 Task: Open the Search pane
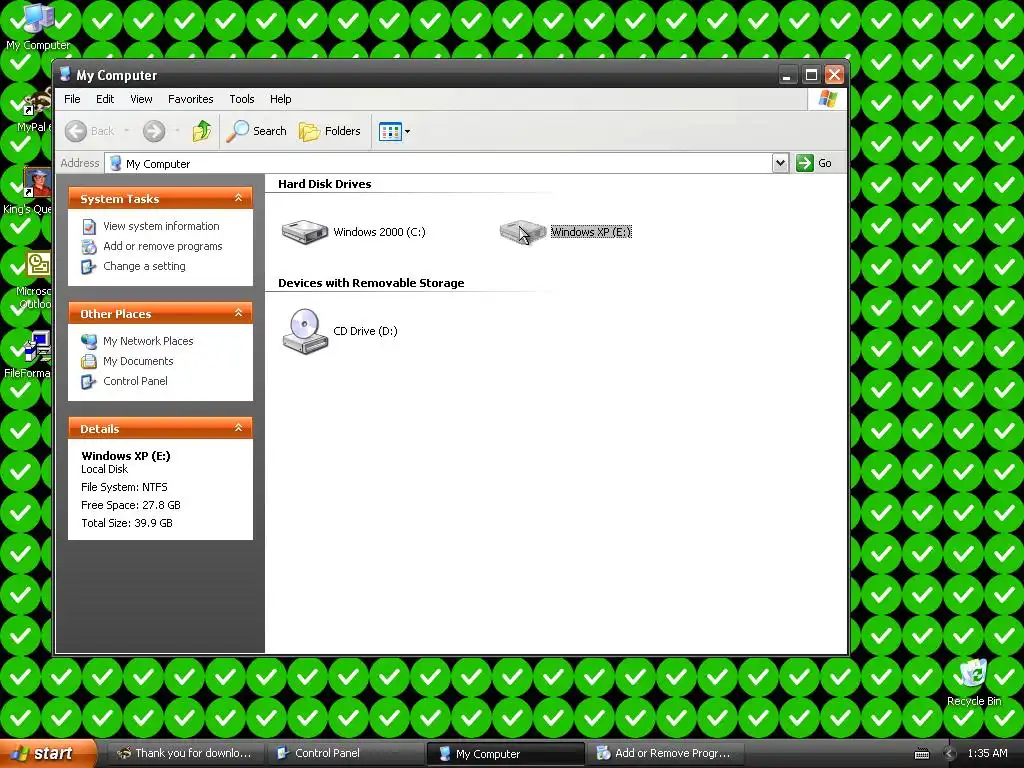(x=257, y=131)
